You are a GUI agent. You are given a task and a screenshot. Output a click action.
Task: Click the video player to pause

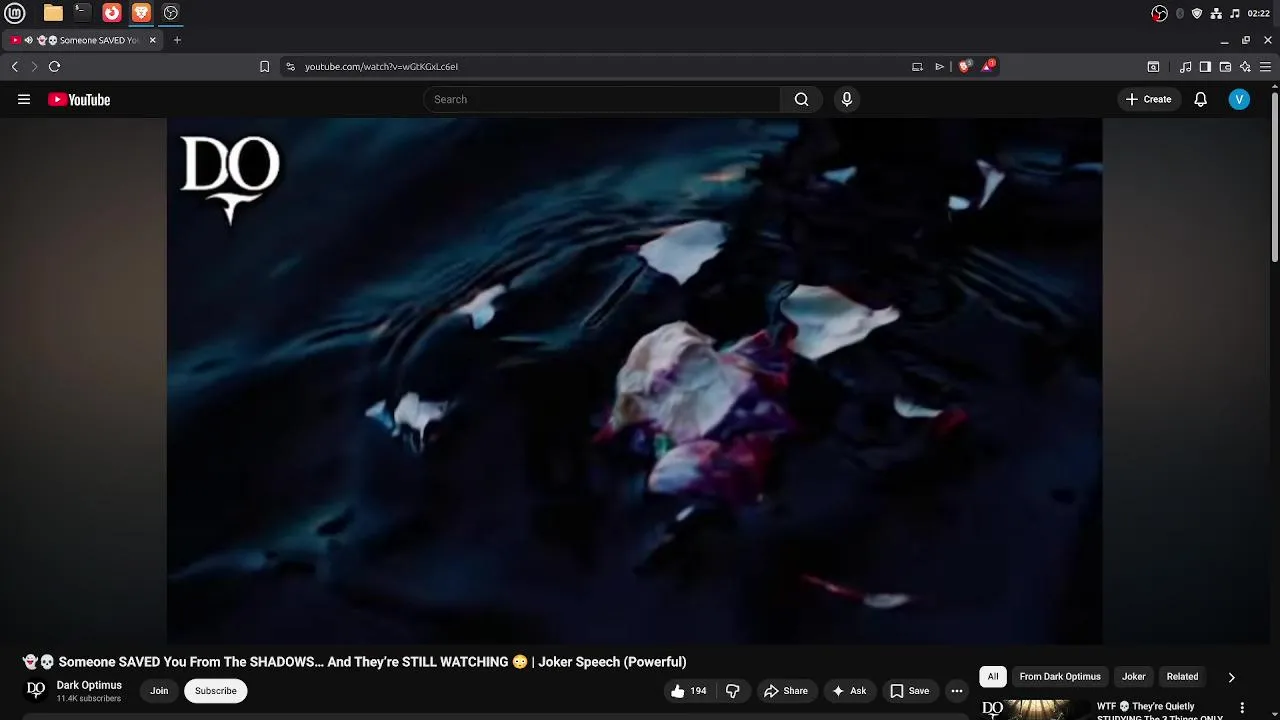pyautogui.click(x=634, y=381)
